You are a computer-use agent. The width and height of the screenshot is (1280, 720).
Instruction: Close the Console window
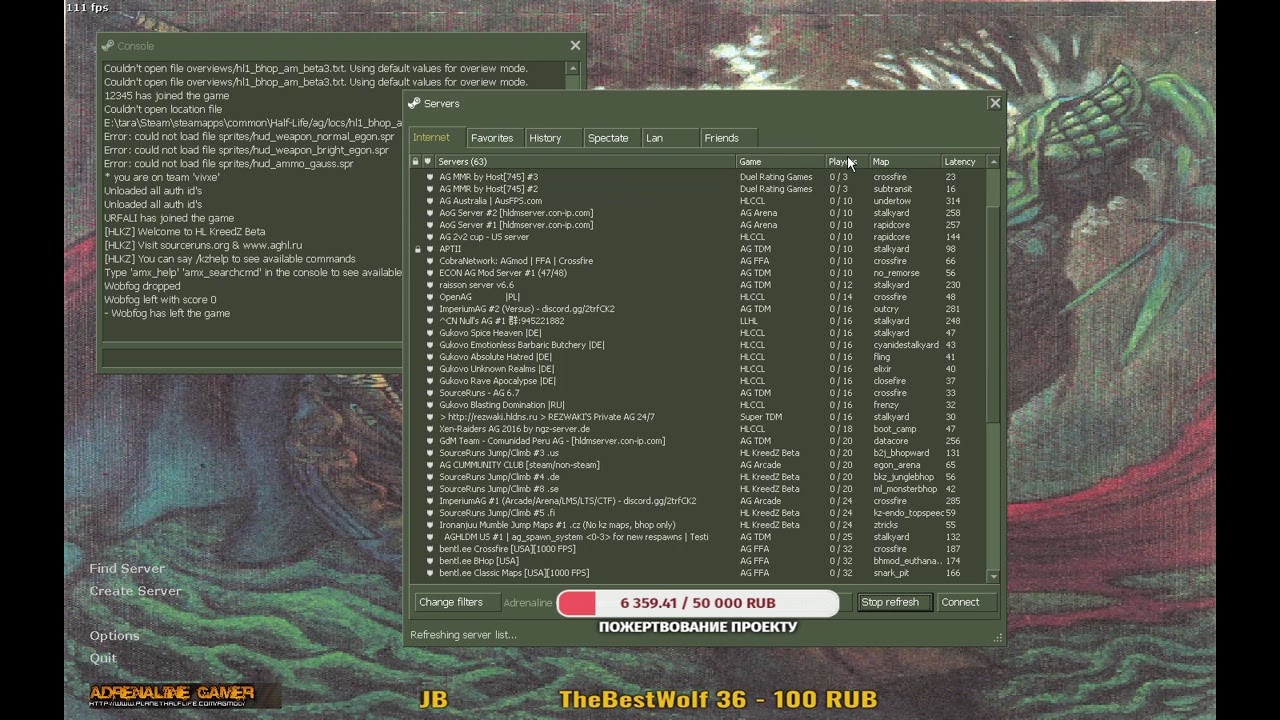click(x=575, y=45)
